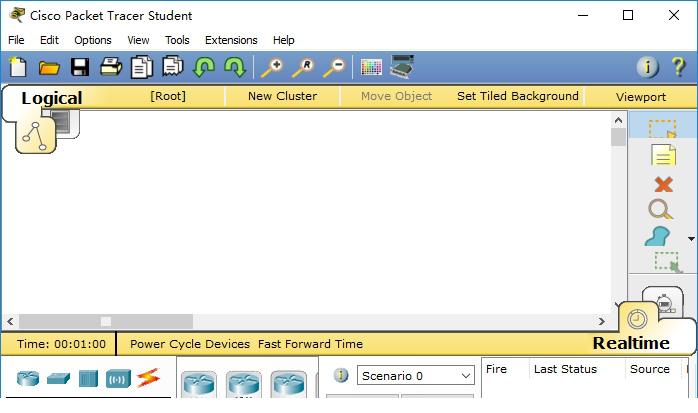Viewport: 698px width, 413px height.
Task: Open shape tool dropdown arrow
Action: 691,239
